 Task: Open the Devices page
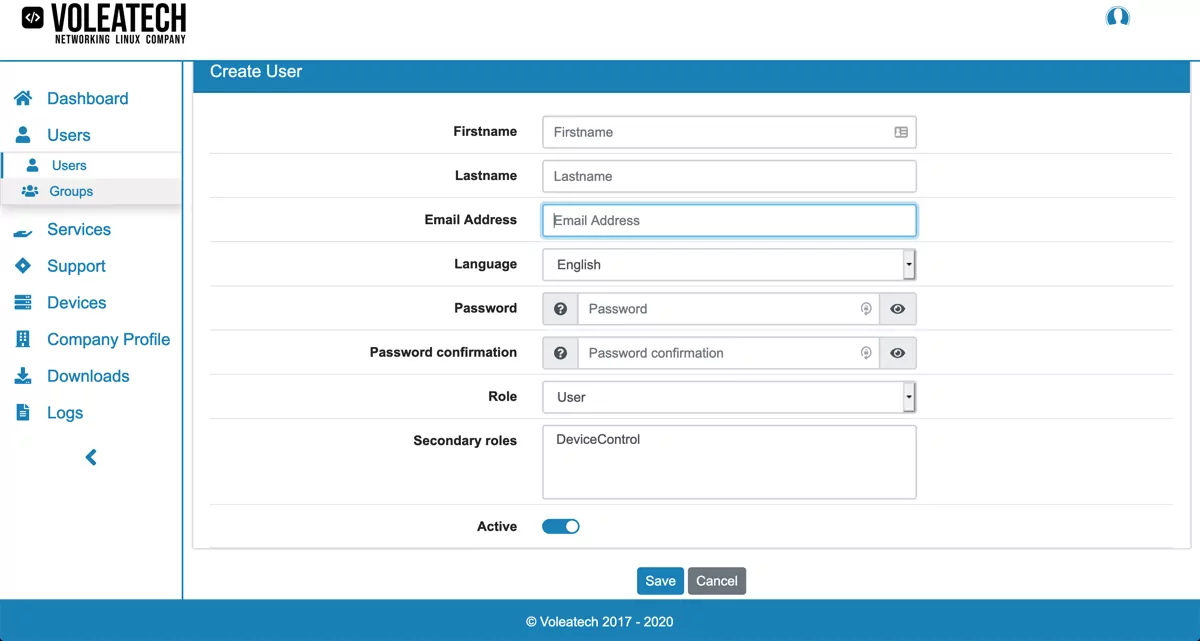(75, 302)
